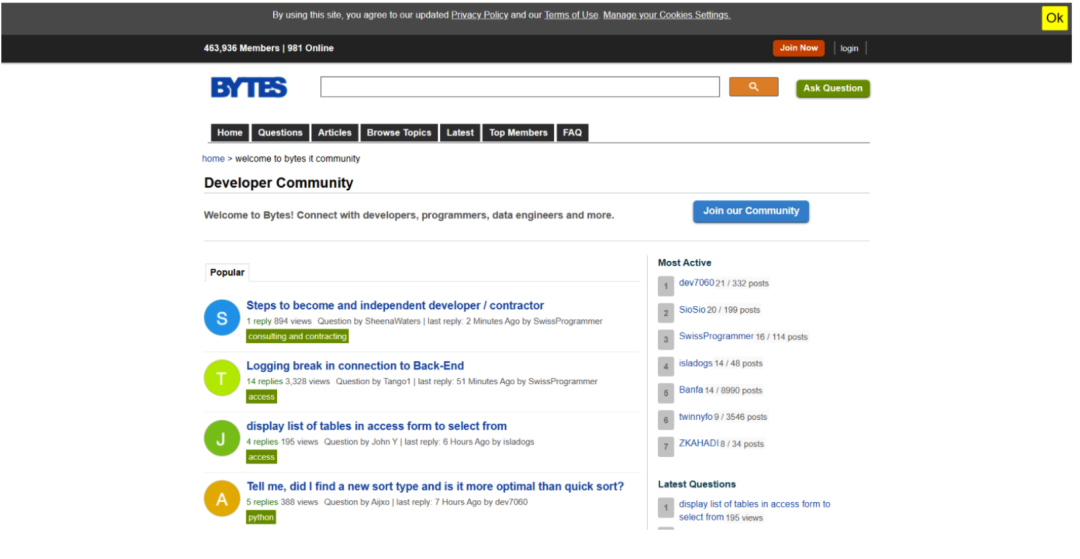Click badge 1 under Latest Questions
Screen dimensions: 1080x559
(x=665, y=508)
